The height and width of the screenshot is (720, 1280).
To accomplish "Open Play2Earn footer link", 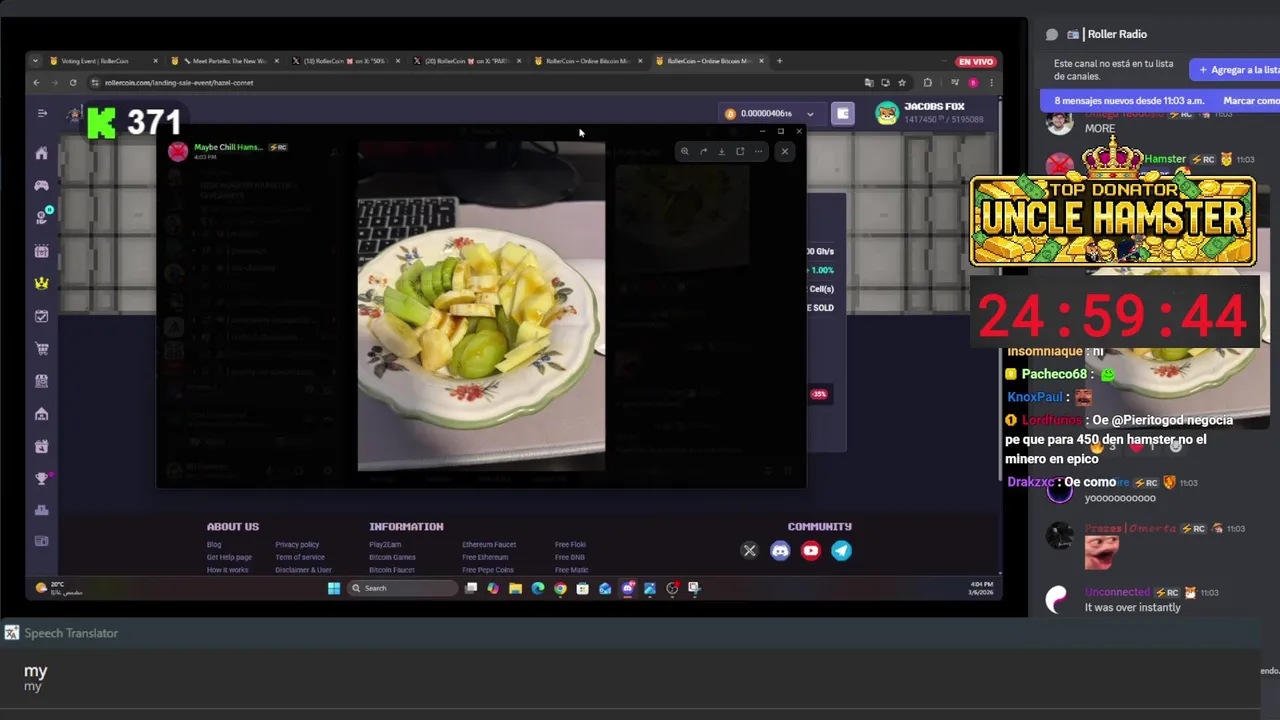I will click(385, 545).
